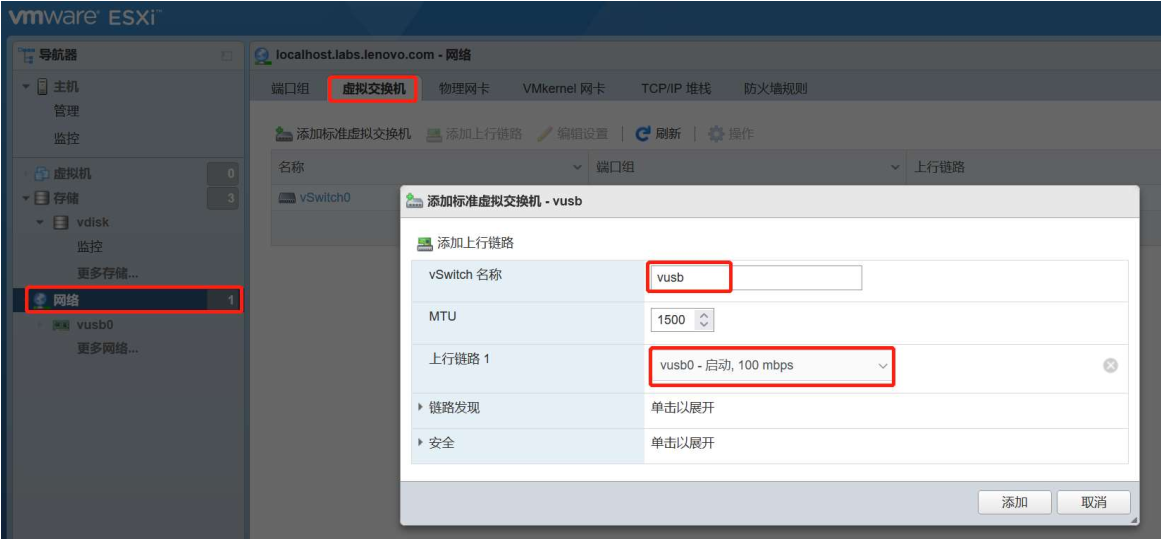The width and height of the screenshot is (1161, 539).
Task: Click the vSwitch0 switch icon
Action: 287,198
